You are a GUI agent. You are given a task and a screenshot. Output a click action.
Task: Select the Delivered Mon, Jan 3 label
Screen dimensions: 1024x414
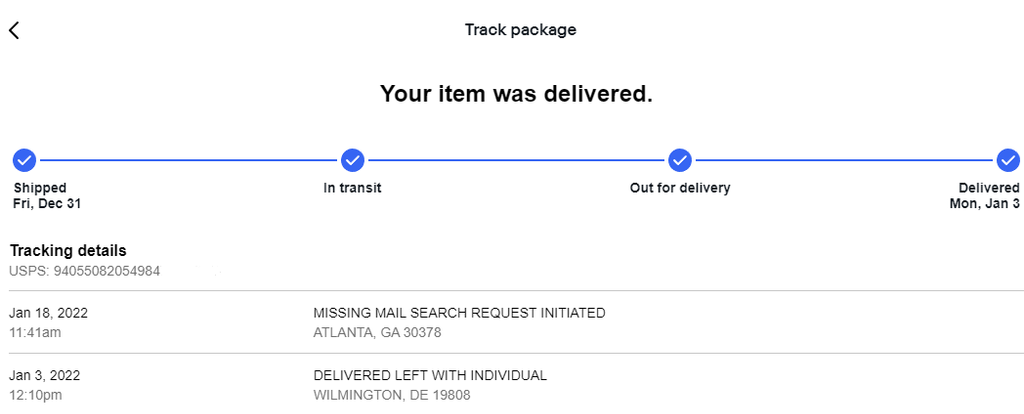(x=985, y=196)
